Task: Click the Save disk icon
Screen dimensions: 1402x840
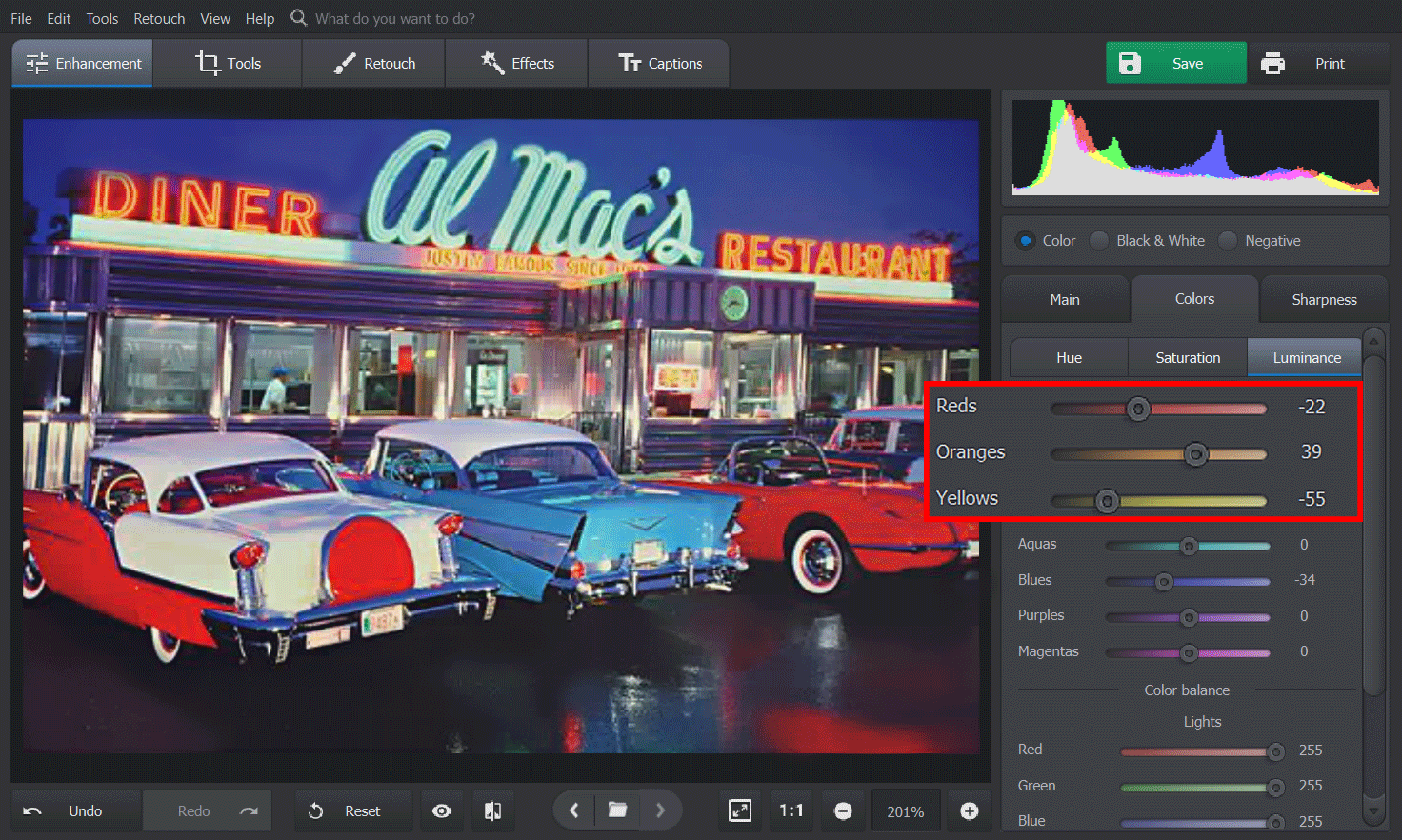Action: (1130, 64)
